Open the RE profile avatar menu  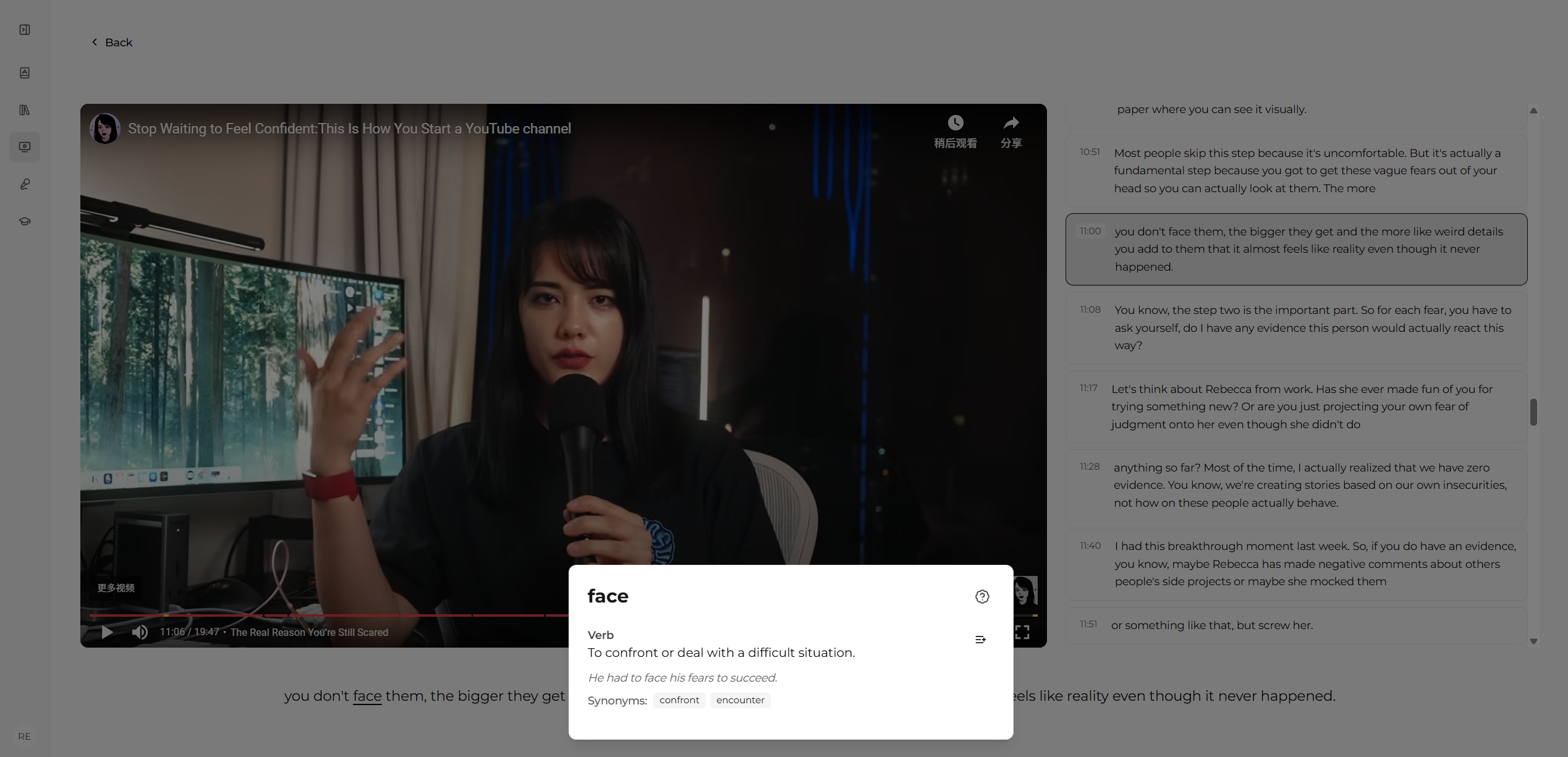(25, 736)
